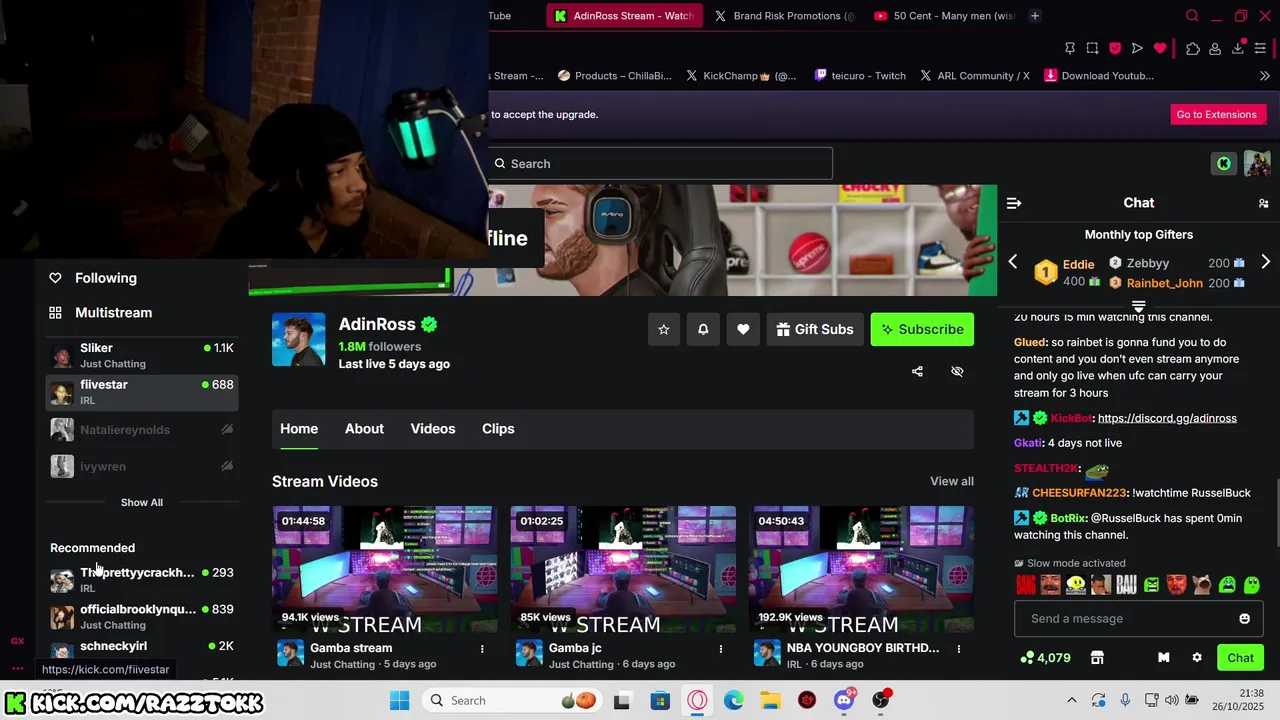Screen dimensions: 1280x720
Task: Open the discord.gg/adinross link in chat
Action: coord(1167,418)
